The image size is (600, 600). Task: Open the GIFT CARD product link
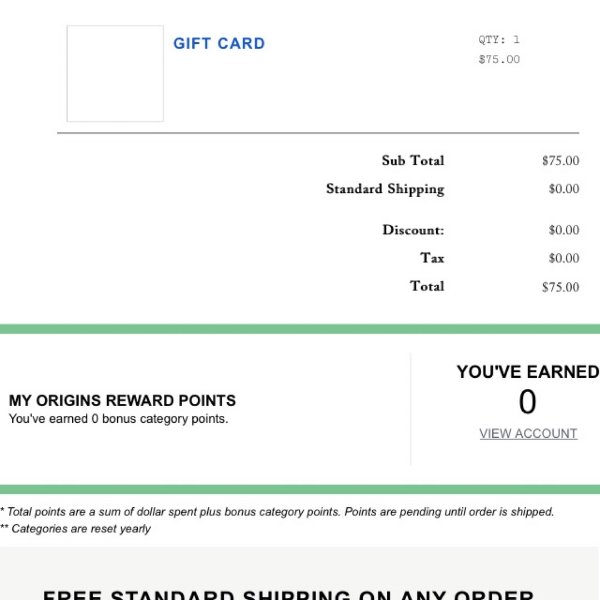coord(219,43)
